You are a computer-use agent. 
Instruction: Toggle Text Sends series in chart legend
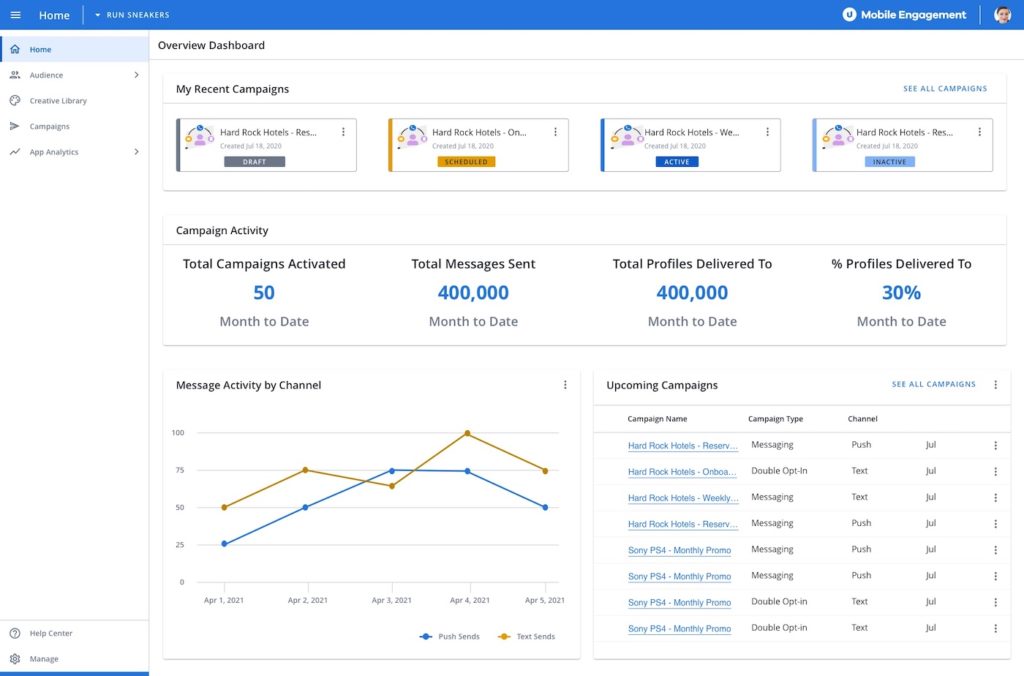point(526,636)
